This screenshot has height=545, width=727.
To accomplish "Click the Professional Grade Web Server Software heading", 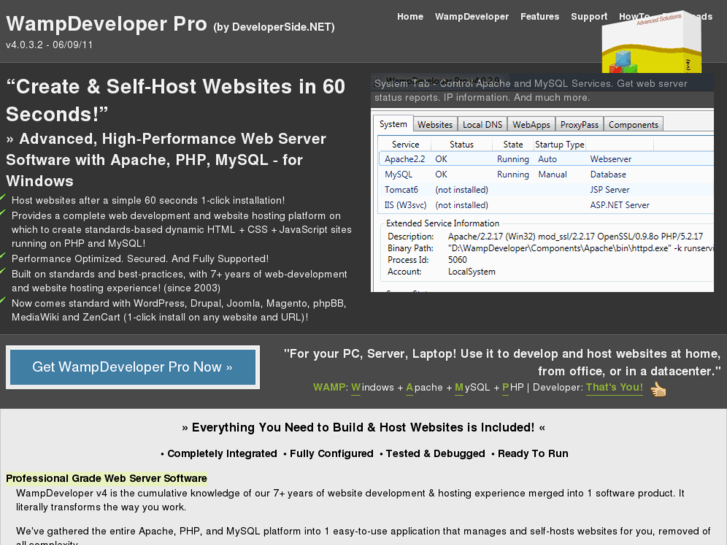I will tap(107, 478).
